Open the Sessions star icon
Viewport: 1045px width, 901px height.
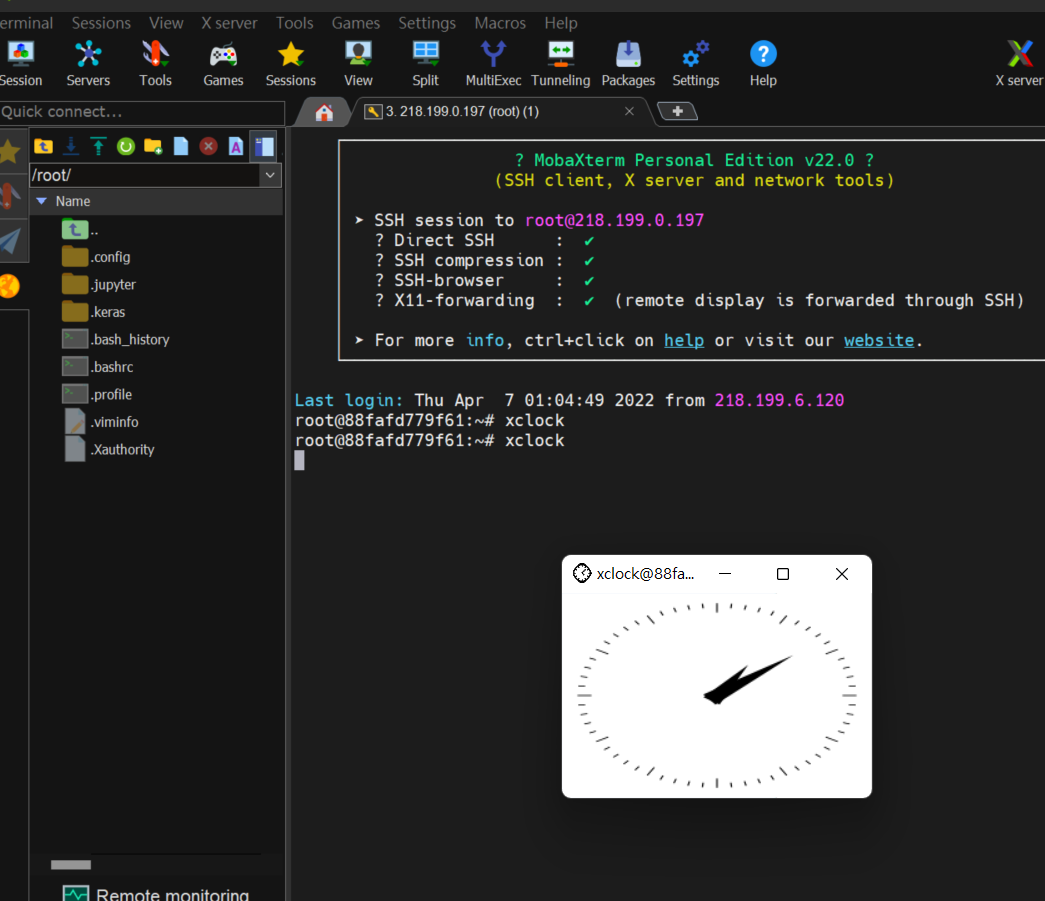click(x=291, y=64)
